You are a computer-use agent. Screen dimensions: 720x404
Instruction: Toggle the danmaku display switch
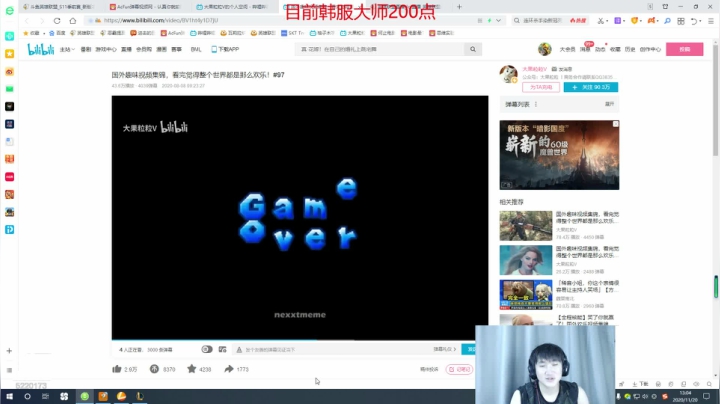pos(207,349)
